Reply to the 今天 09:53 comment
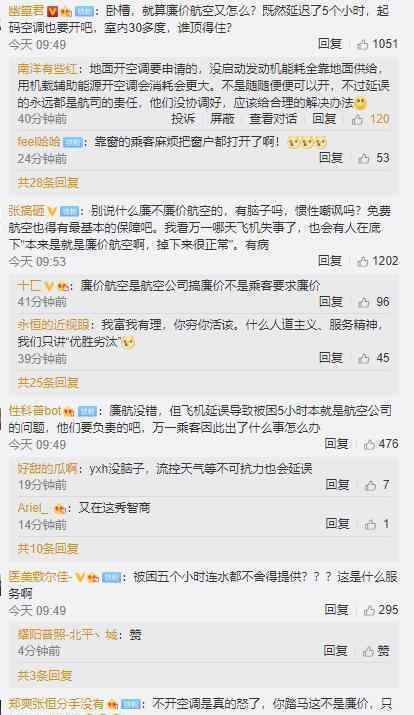Screen dimensions: 414x715 tap(330, 261)
